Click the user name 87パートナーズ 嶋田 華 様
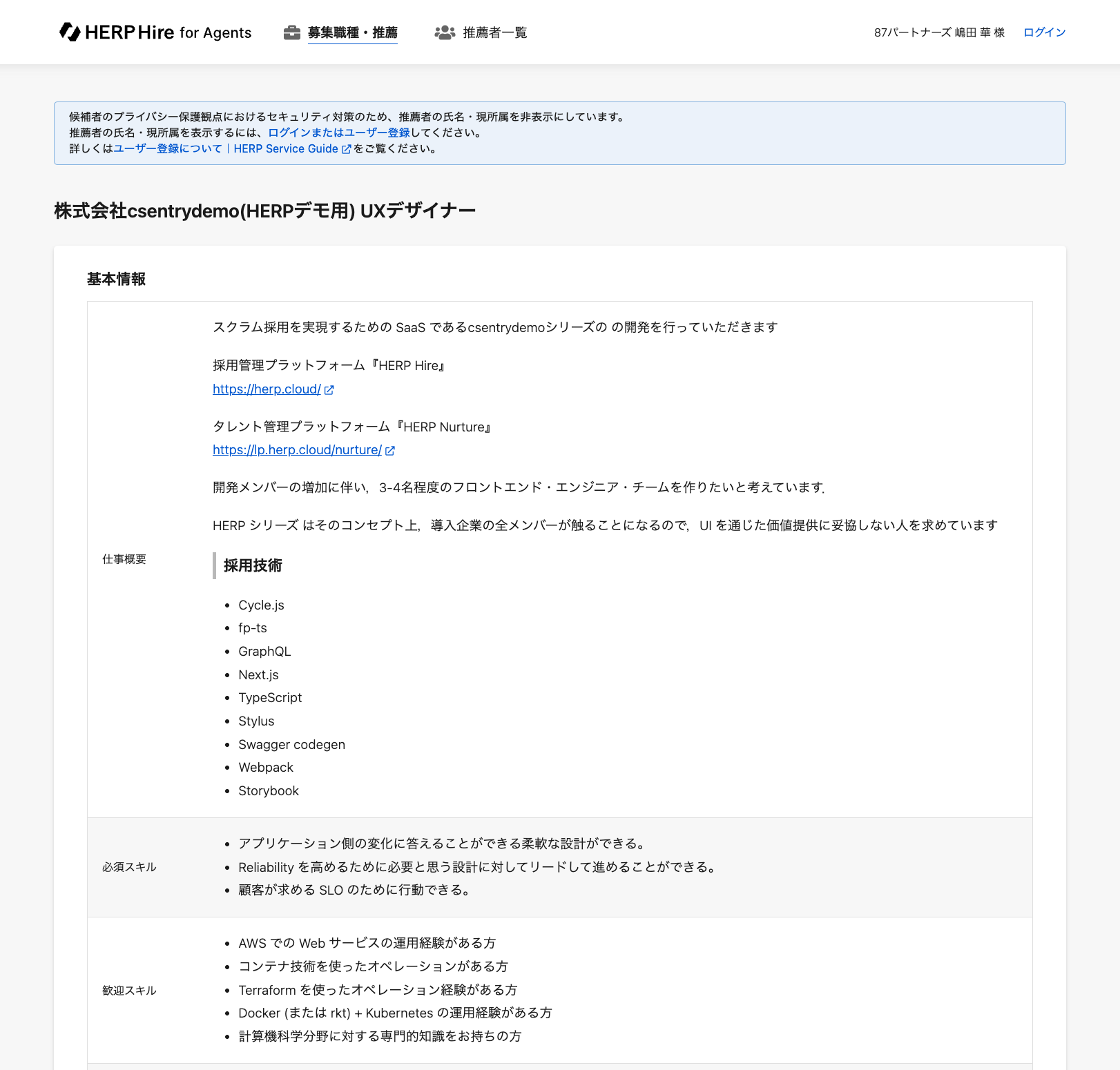Screen dimensions: 1120x1070 (x=939, y=32)
